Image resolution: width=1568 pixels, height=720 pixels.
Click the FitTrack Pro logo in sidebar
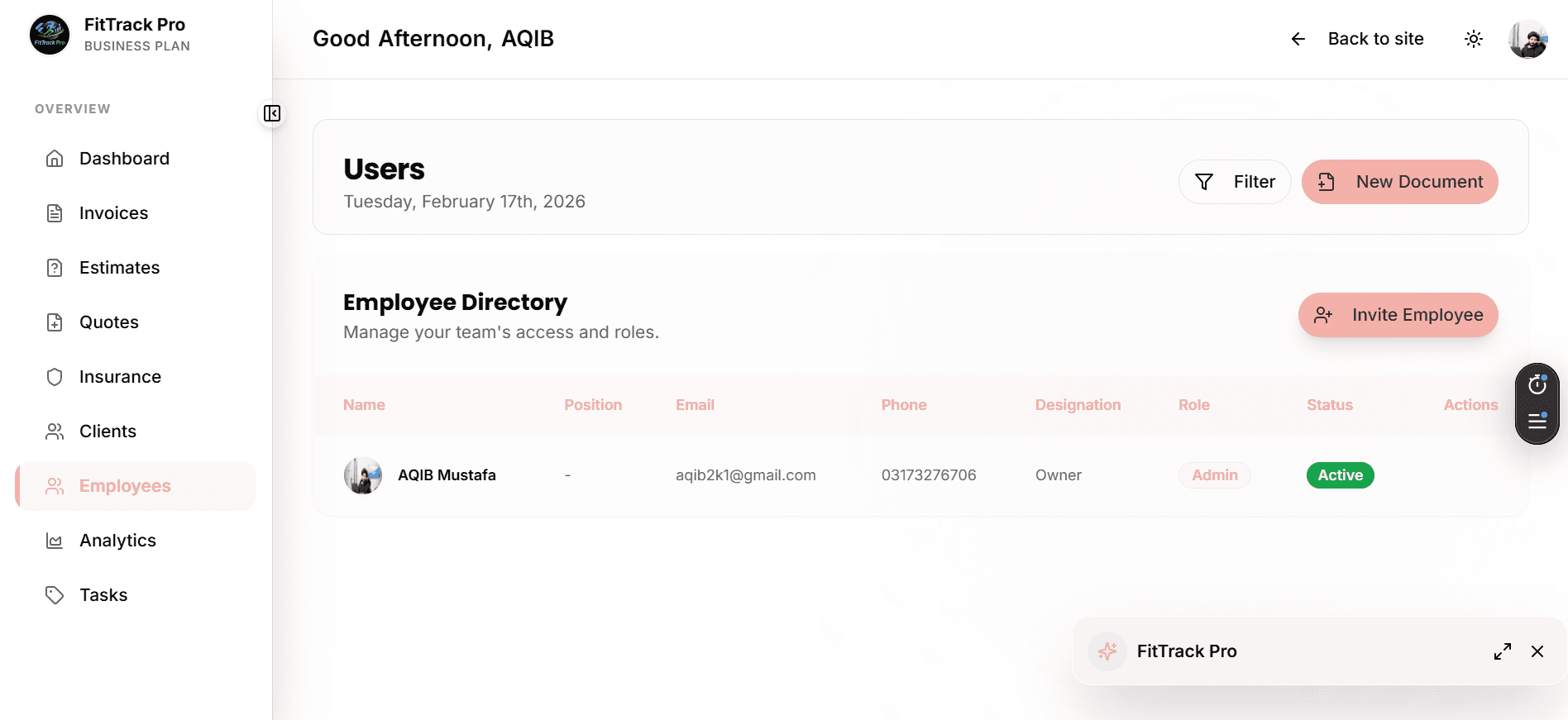pos(50,35)
